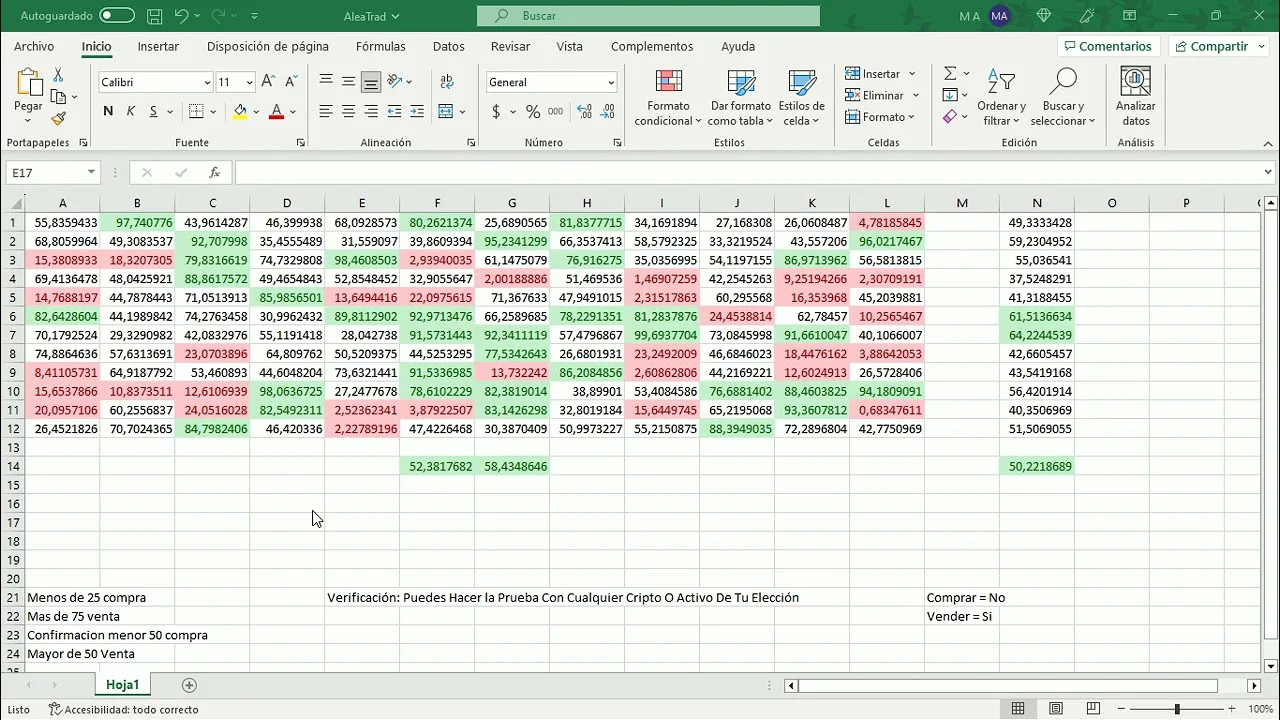This screenshot has height=720, width=1280.
Task: Toggle bold formatting with N button
Action: 108,112
